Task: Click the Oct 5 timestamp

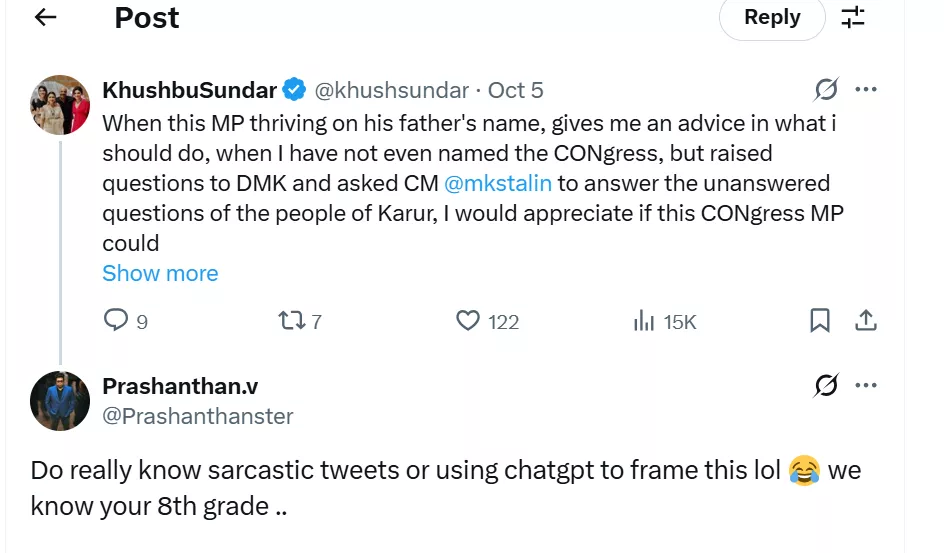Action: (x=515, y=90)
